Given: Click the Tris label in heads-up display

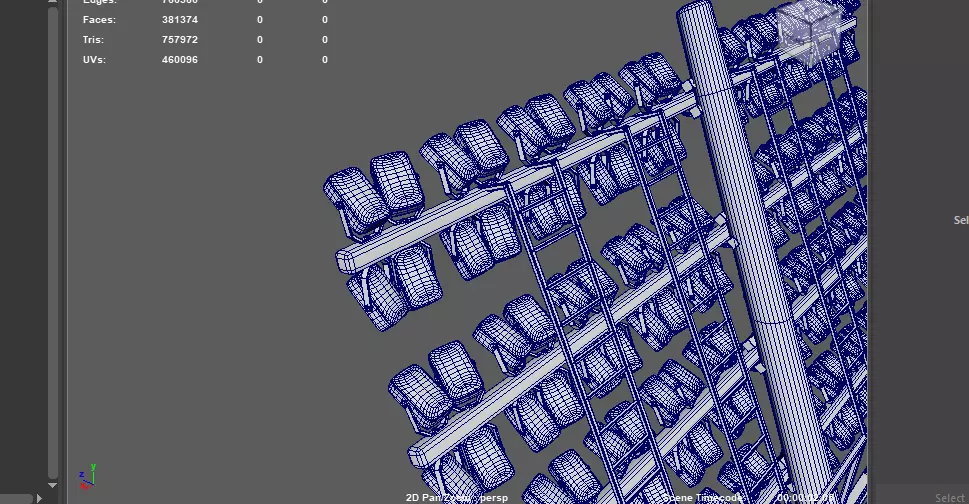Looking at the screenshot, I should (93, 40).
